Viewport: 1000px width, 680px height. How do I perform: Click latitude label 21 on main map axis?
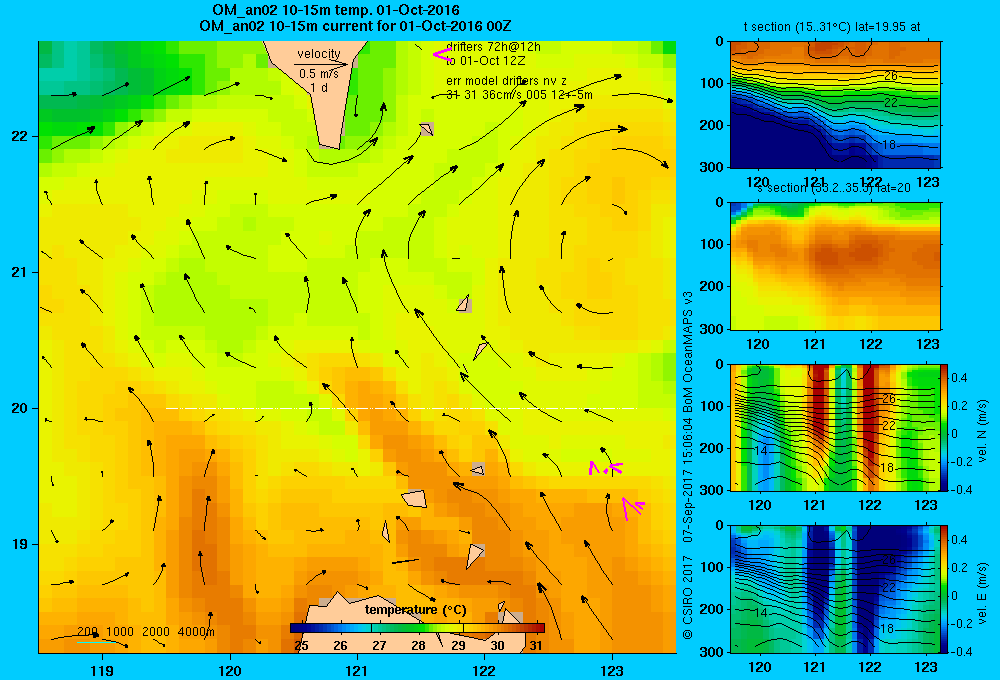point(18,272)
